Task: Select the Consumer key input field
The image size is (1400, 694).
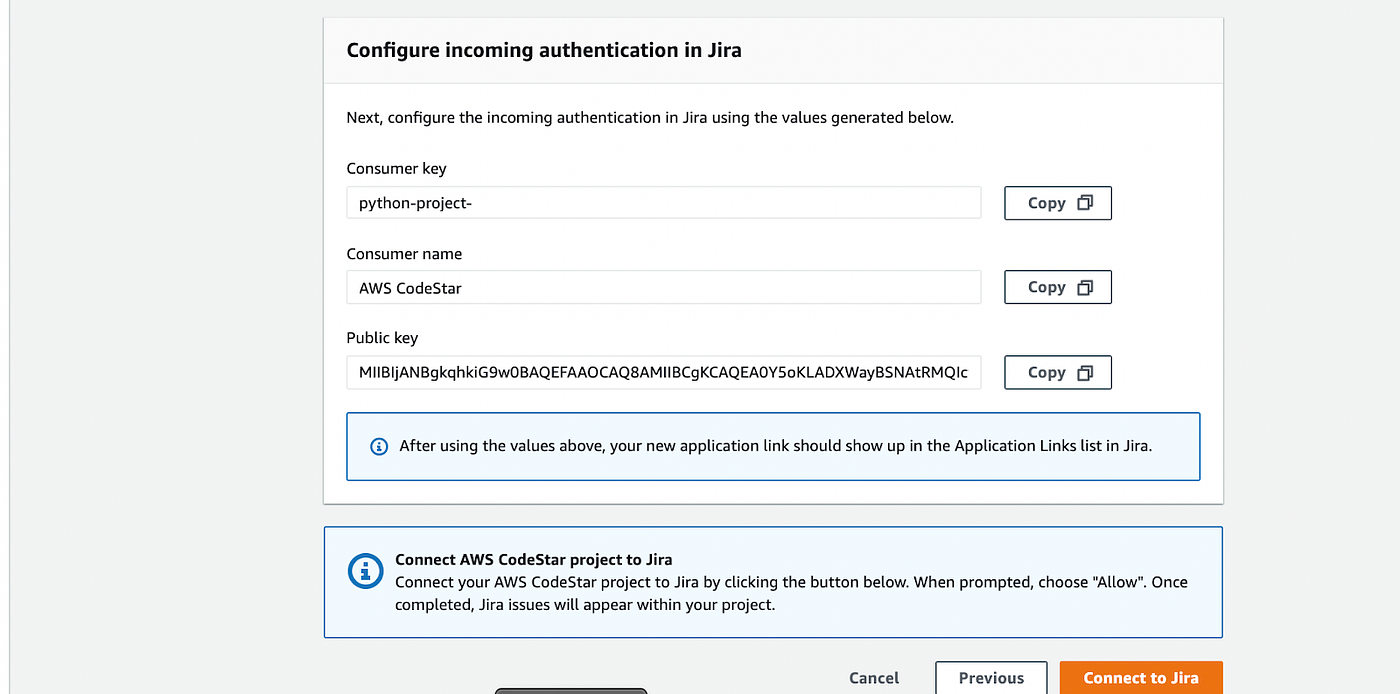Action: [x=663, y=202]
